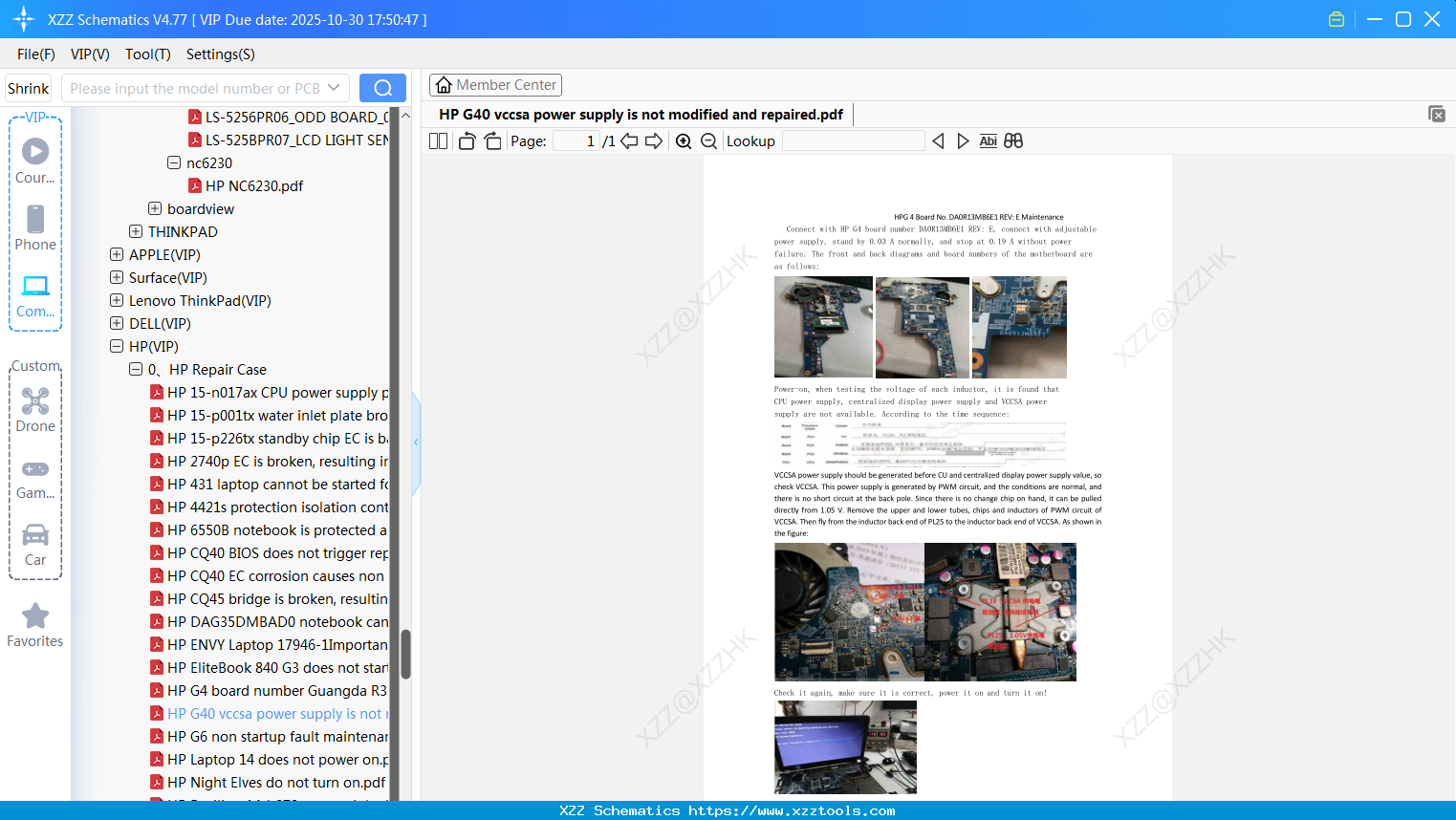
Task: Open HP CQ45 bridge is broken file
Action: point(269,598)
